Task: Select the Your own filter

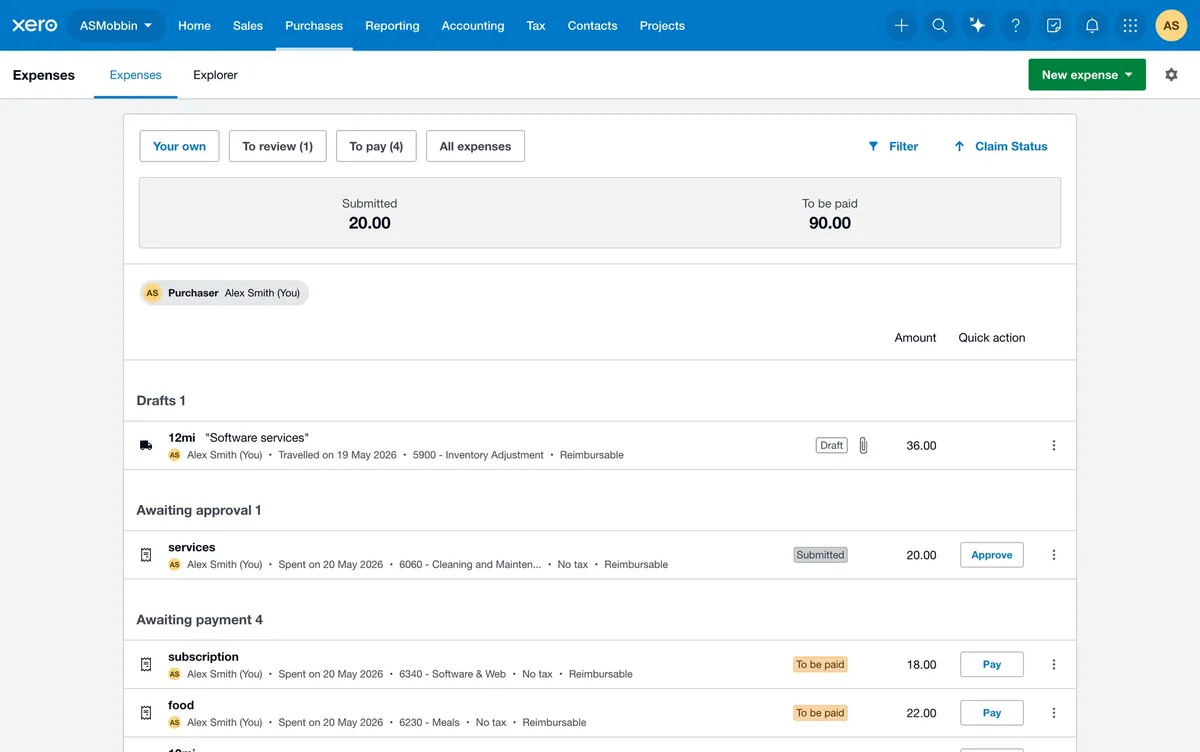Action: [180, 146]
